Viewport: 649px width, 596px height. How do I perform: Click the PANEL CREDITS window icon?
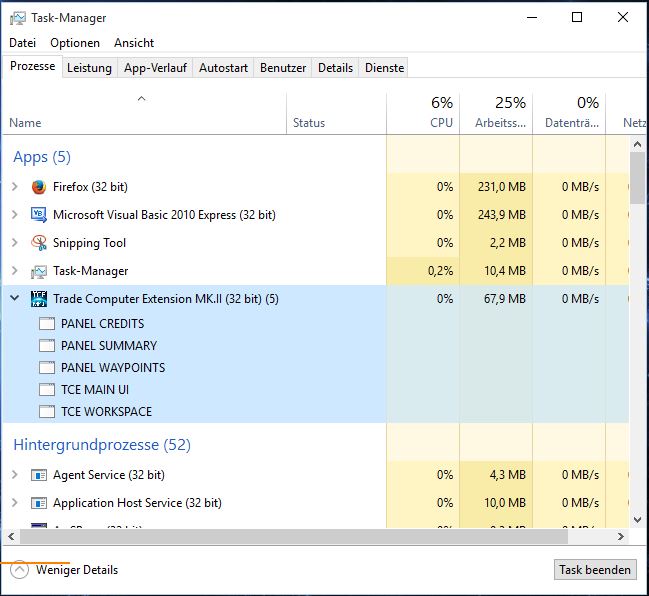[x=47, y=324]
